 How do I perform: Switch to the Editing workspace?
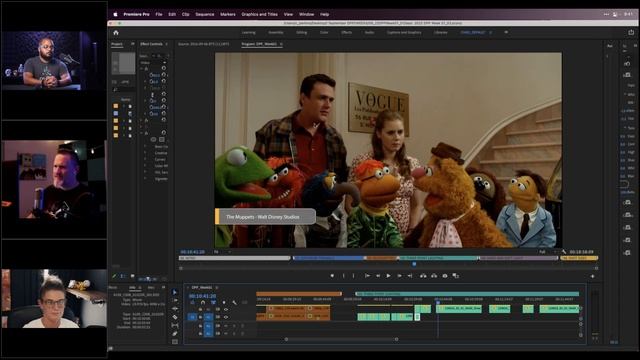(302, 33)
